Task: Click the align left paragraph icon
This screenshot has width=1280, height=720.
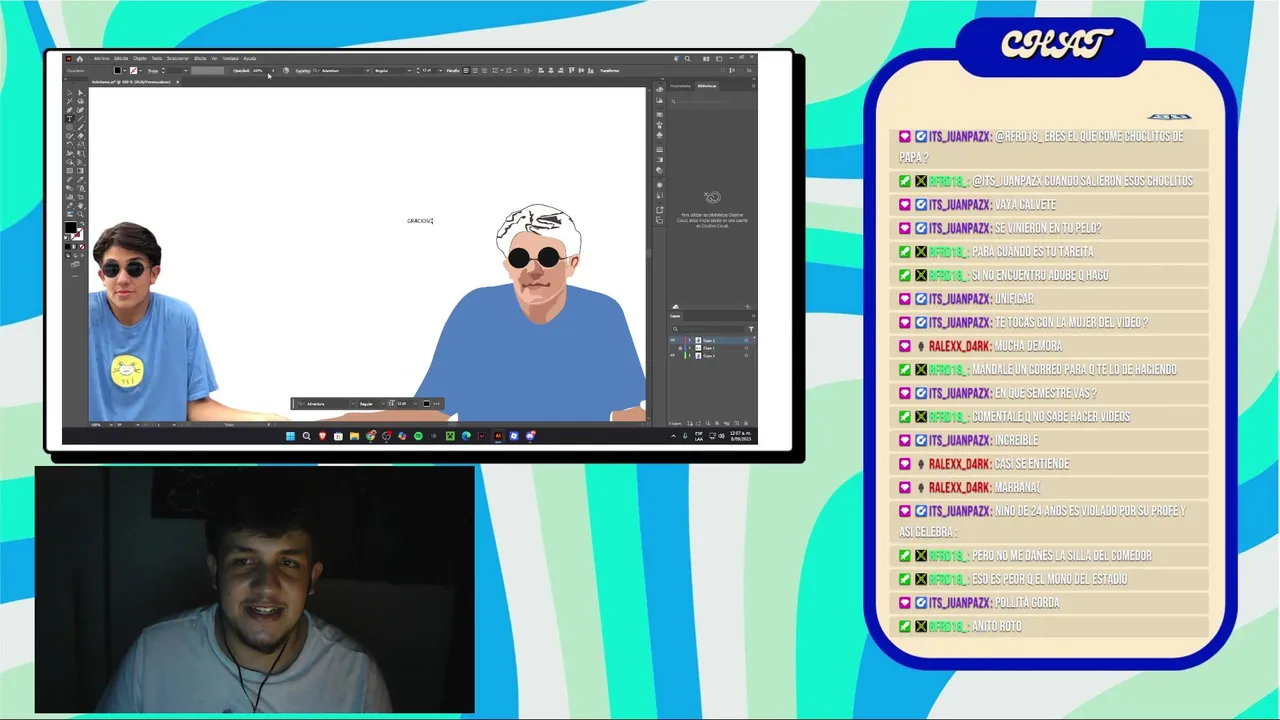Action: pos(466,71)
